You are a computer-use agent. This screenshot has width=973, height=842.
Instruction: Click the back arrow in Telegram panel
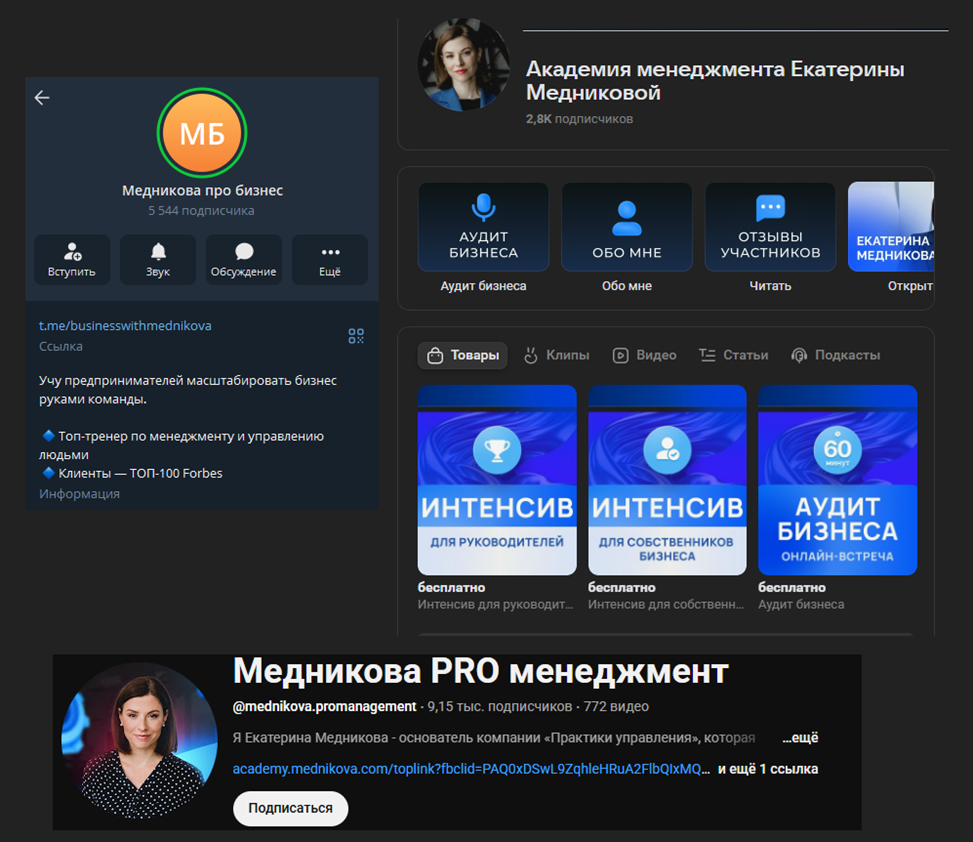(42, 98)
